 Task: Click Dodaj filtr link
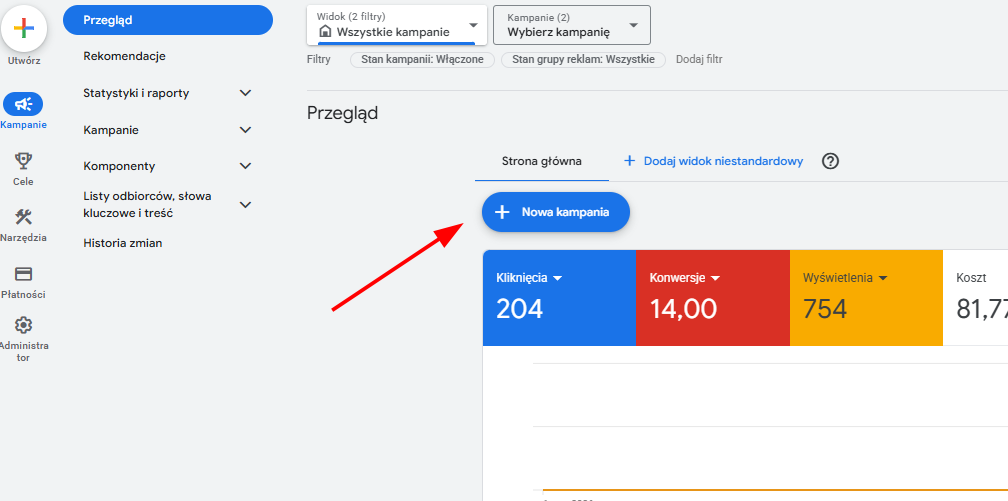699,60
